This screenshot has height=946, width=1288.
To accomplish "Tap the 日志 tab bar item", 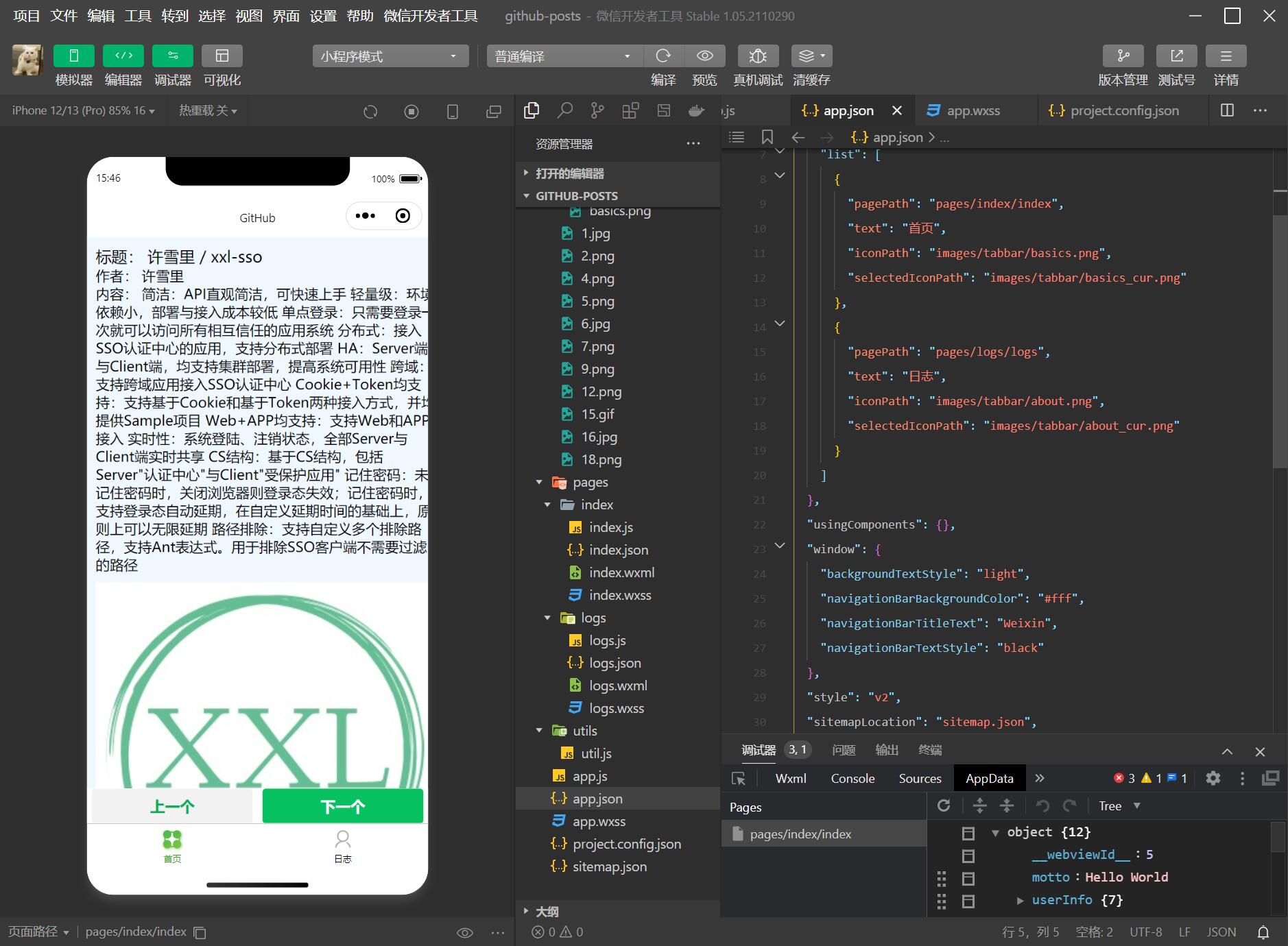I will tap(343, 847).
